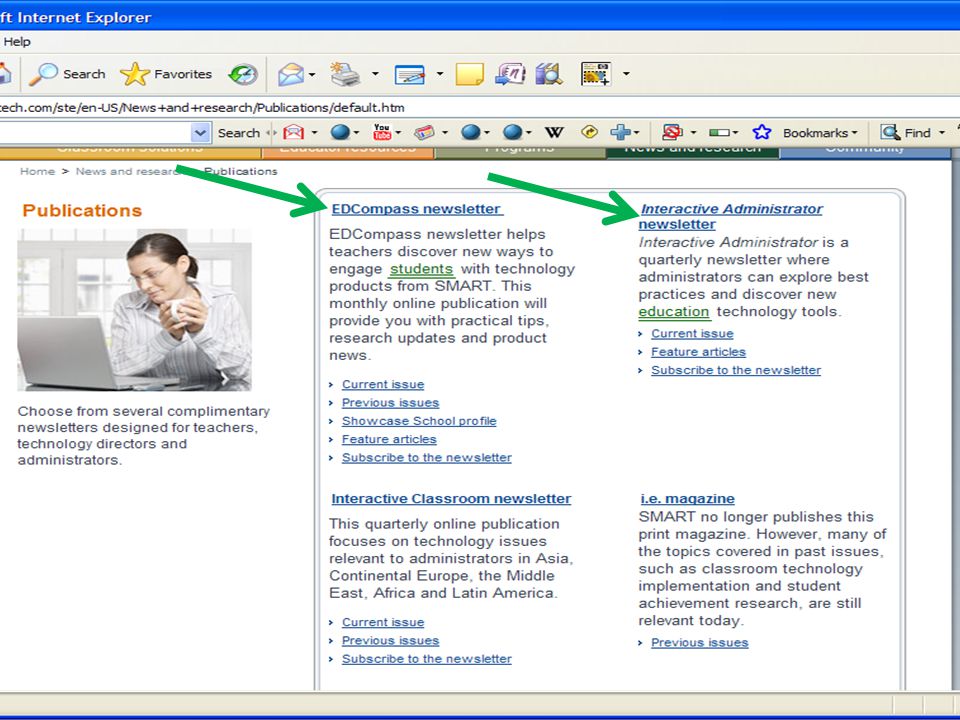Image resolution: width=960 pixels, height=720 pixels.
Task: Open Feature articles under Interactive Administrator
Action: click(x=698, y=352)
